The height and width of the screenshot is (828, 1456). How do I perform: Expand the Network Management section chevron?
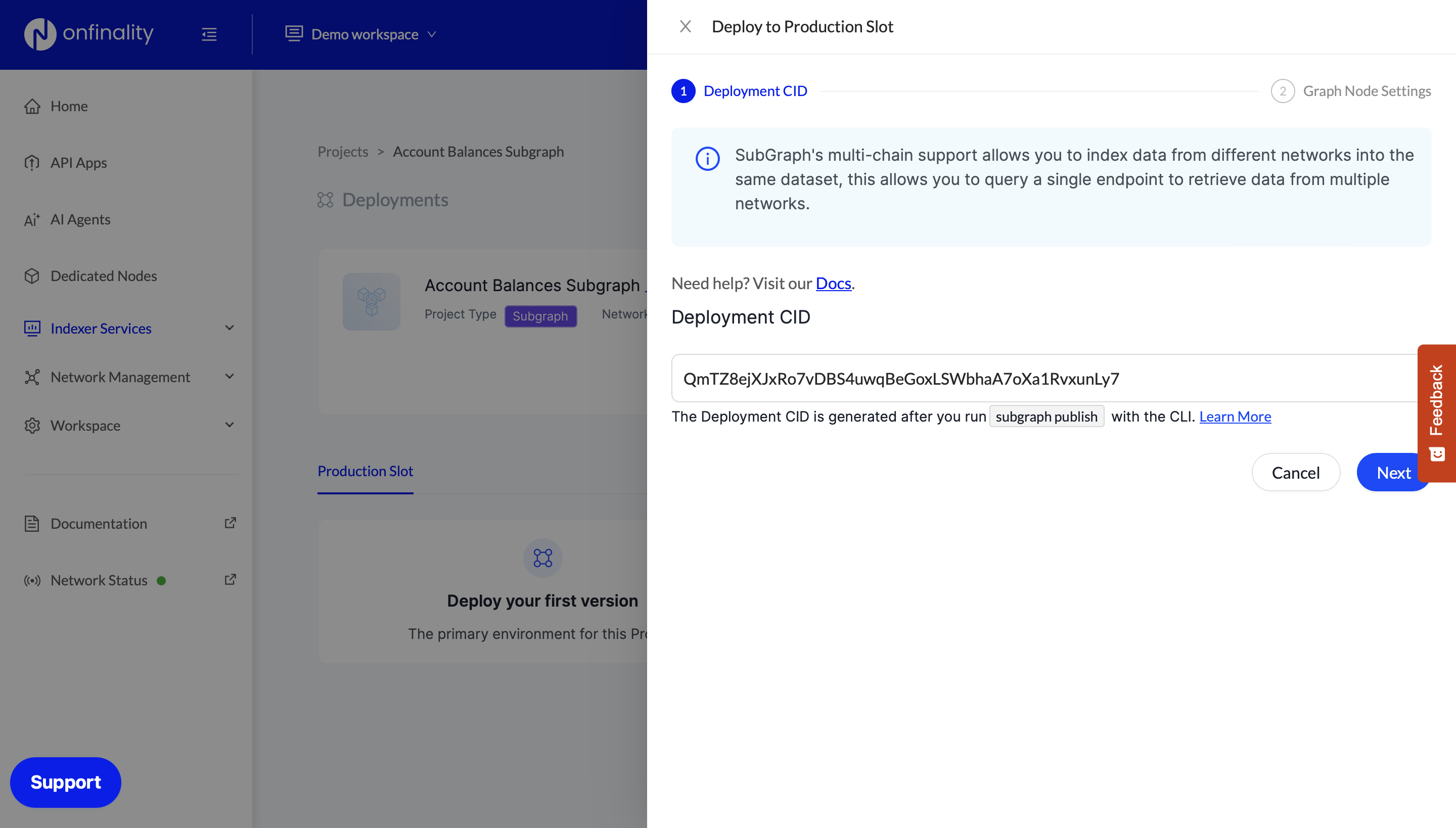coord(229,377)
